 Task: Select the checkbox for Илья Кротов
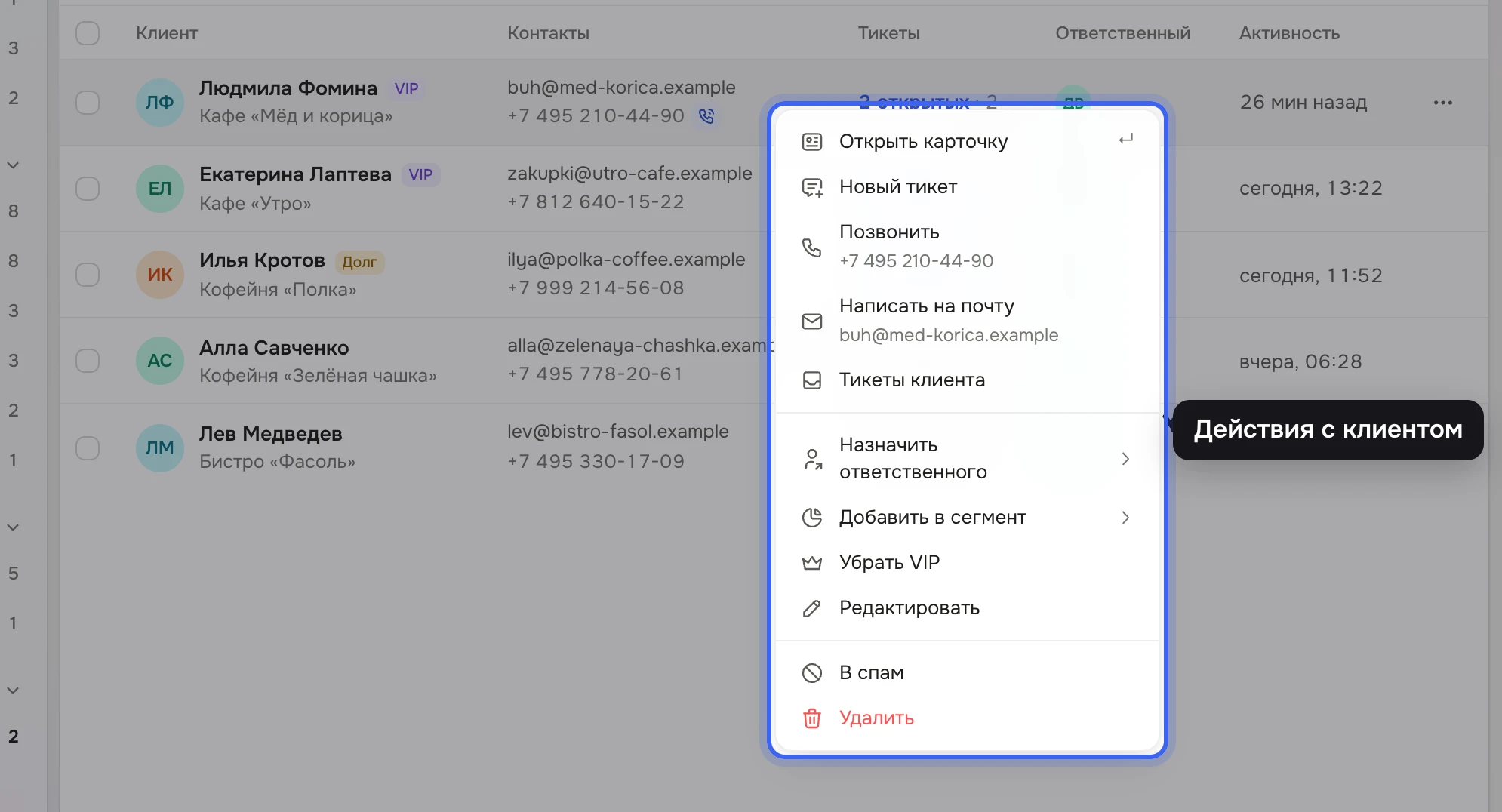(x=88, y=275)
